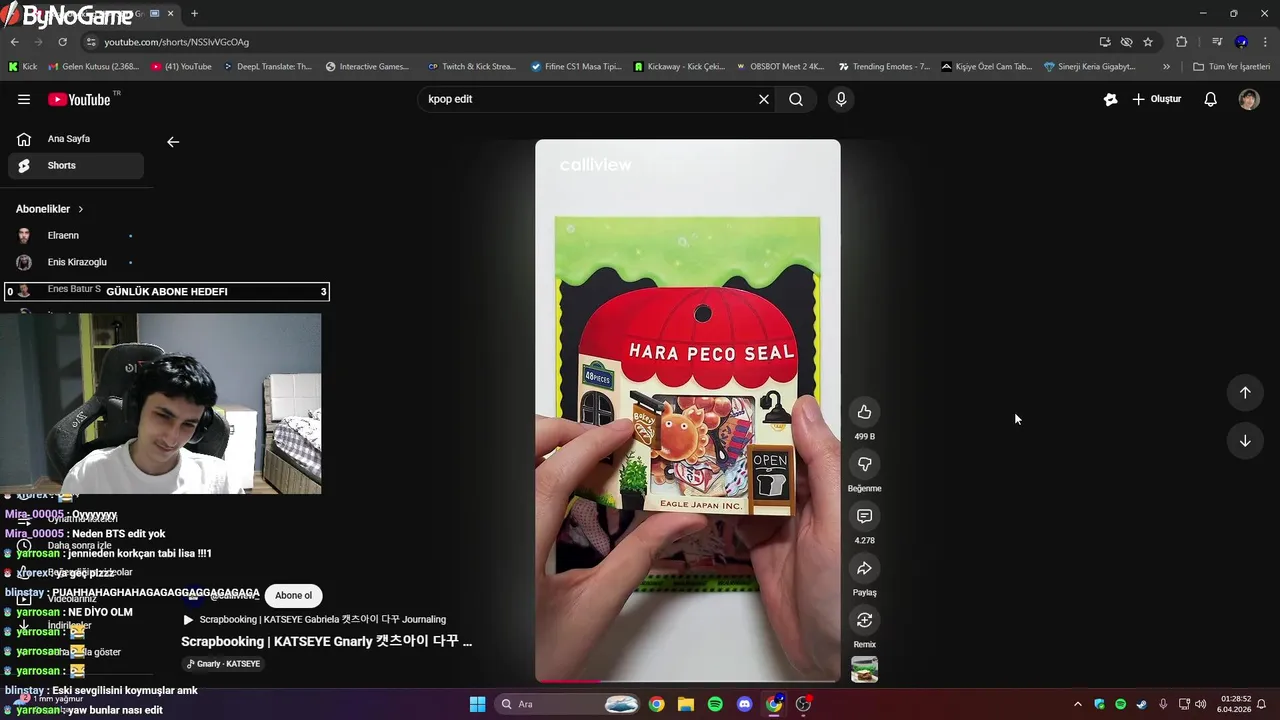Expand the Abonelikler section chevron

(x=81, y=209)
